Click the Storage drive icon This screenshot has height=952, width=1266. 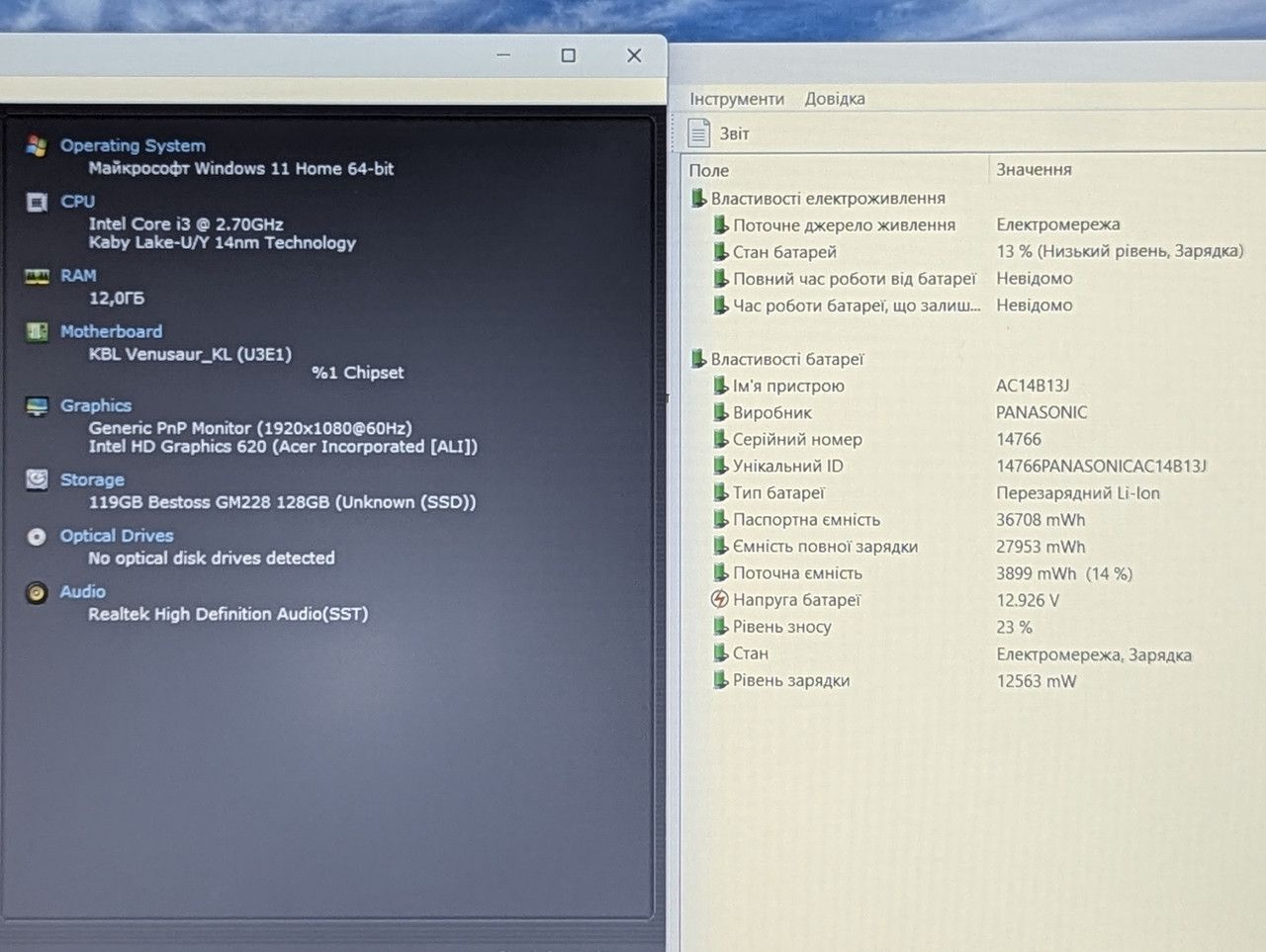(37, 479)
